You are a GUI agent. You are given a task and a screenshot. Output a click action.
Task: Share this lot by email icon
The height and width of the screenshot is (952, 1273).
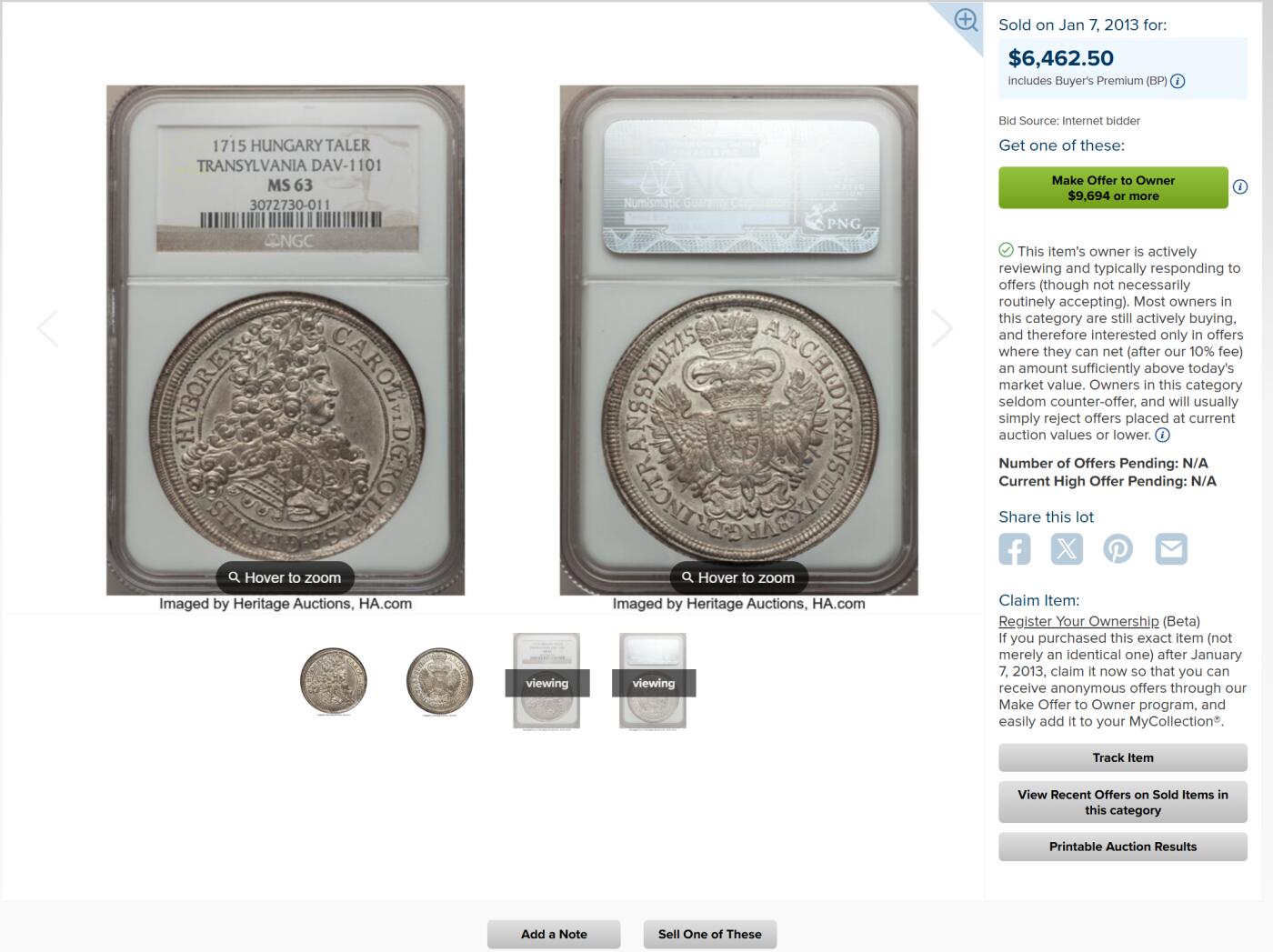[1171, 549]
